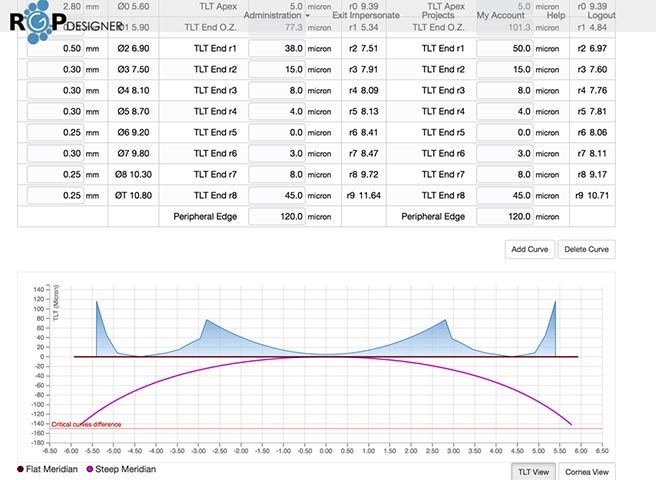This screenshot has width=656, height=480.
Task: Open the Help link
Action: click(x=557, y=16)
